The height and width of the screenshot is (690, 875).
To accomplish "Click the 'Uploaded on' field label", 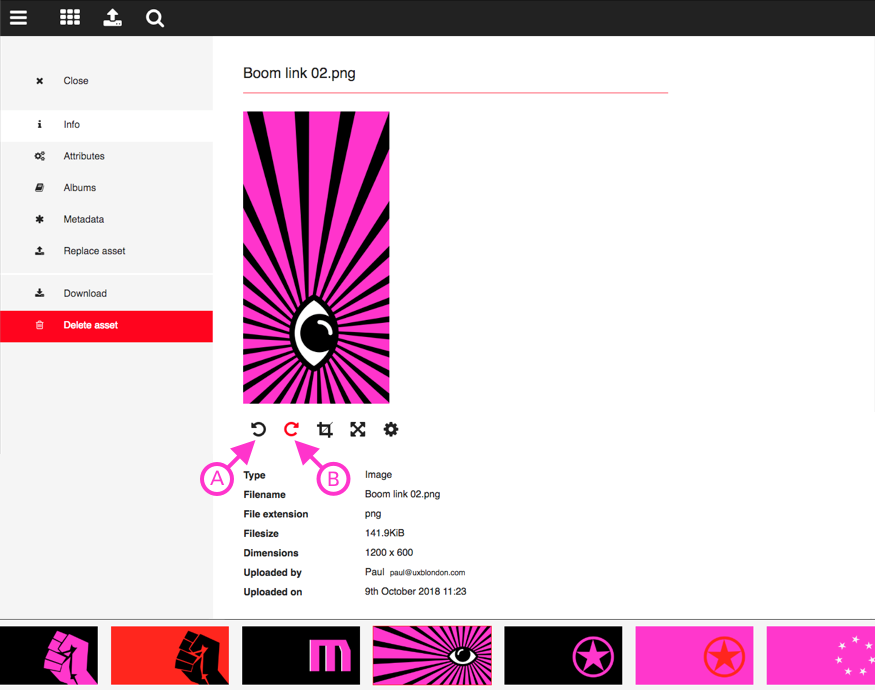I will (x=273, y=592).
